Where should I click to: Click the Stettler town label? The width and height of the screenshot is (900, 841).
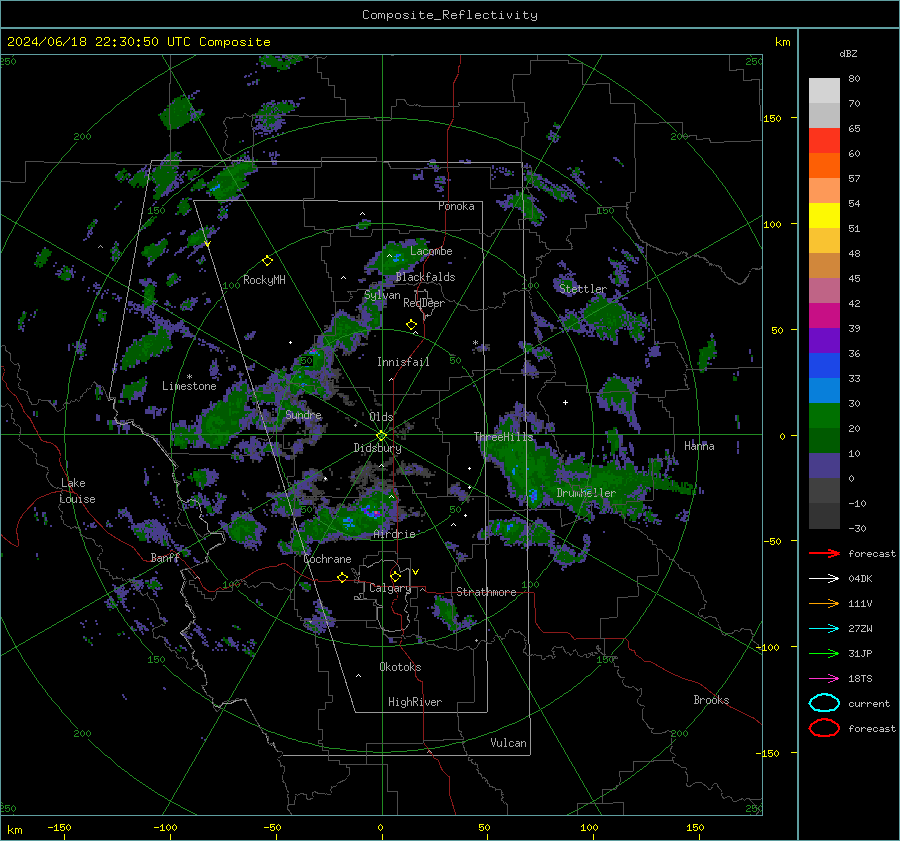coord(583,289)
